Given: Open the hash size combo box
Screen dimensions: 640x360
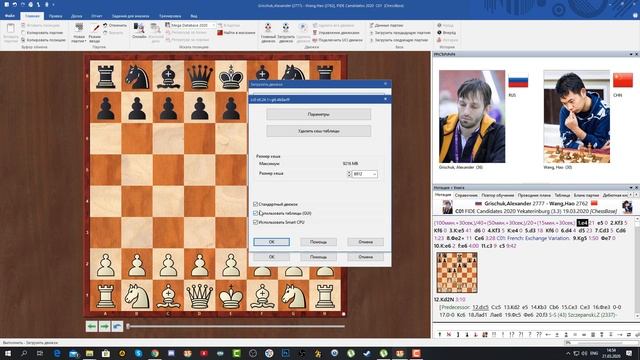Looking at the screenshot, I should [364, 174].
